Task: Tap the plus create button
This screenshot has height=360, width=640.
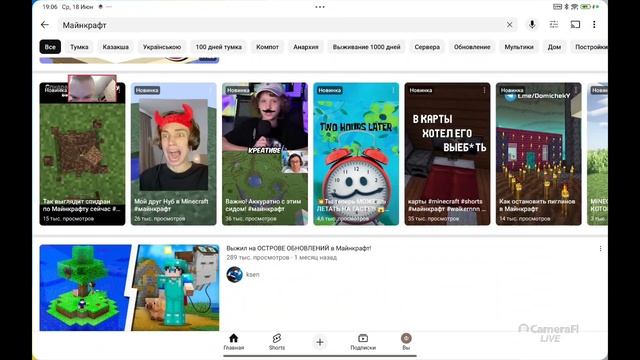Action: tap(320, 342)
